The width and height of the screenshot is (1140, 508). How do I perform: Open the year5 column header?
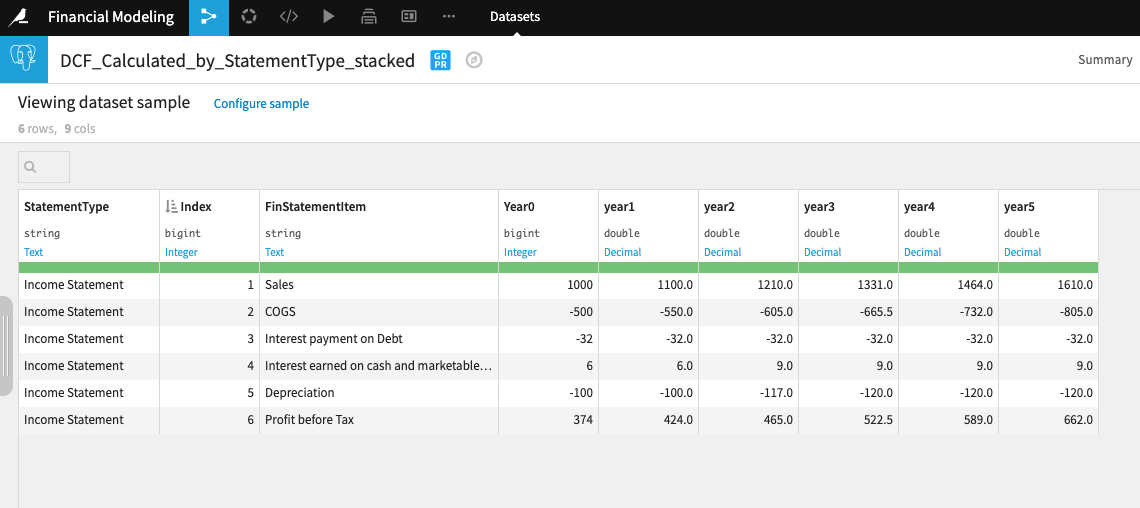pos(1019,206)
